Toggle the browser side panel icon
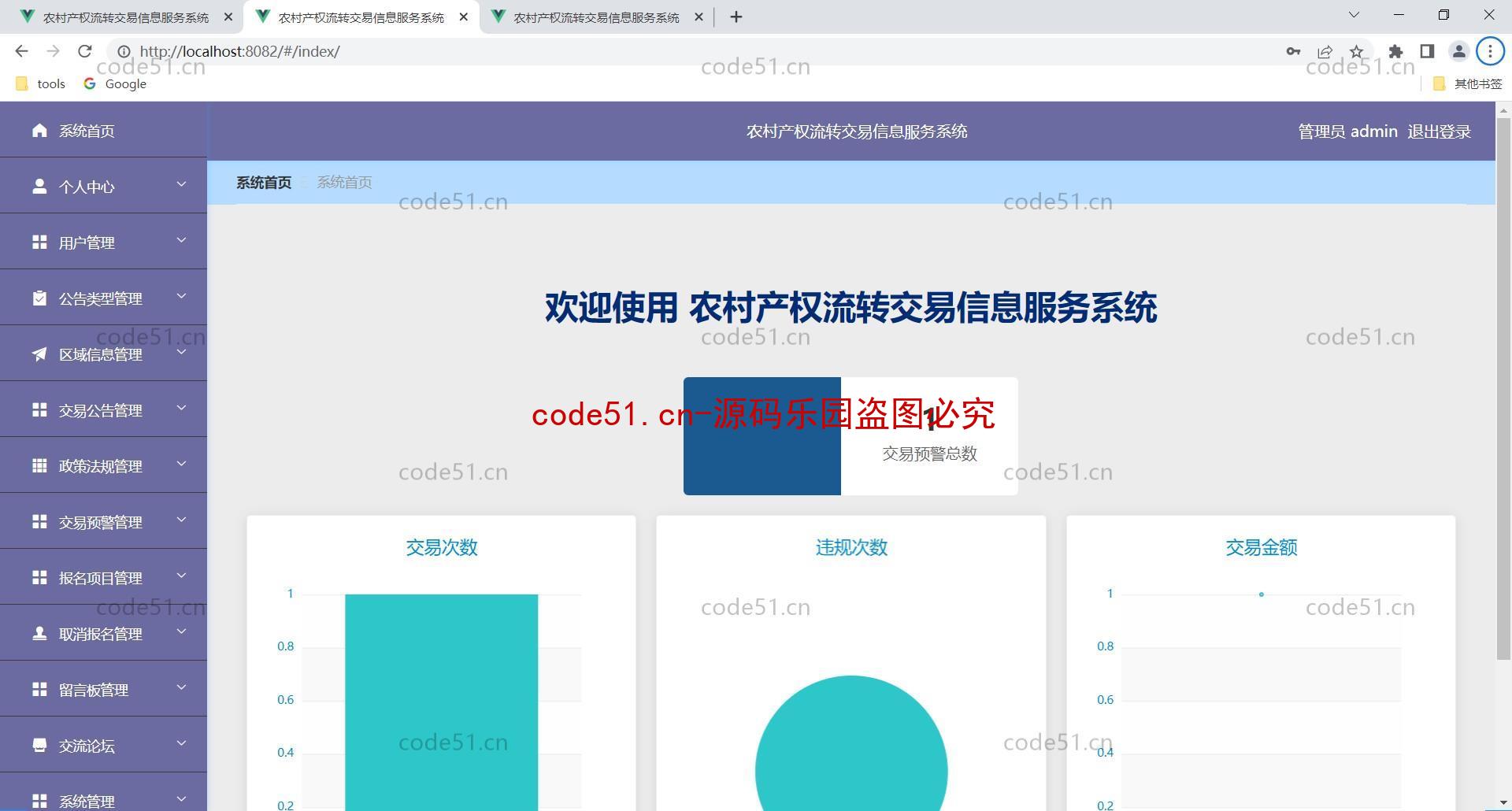 [x=1427, y=51]
